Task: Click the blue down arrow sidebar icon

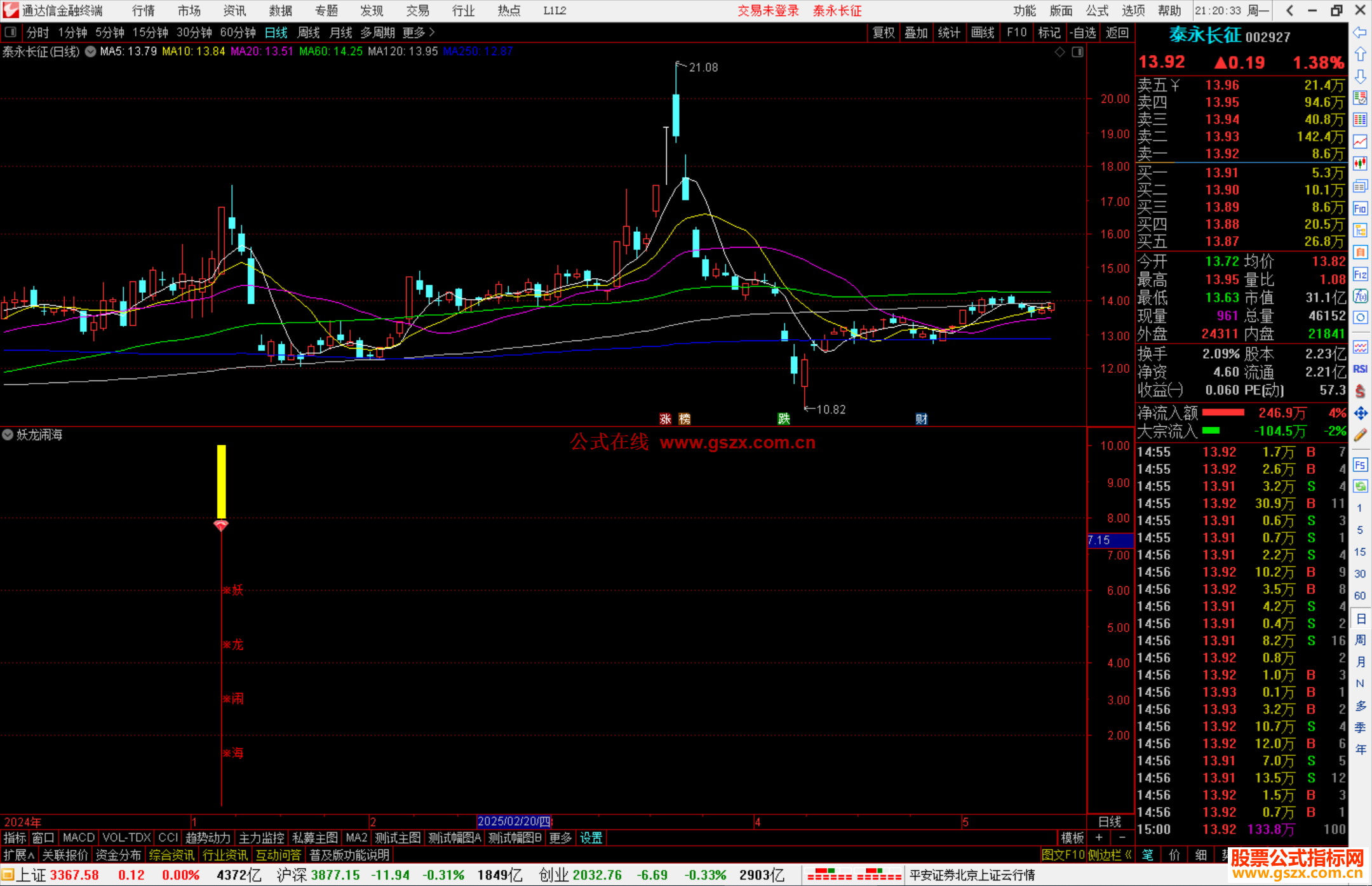Action: coord(1360,76)
